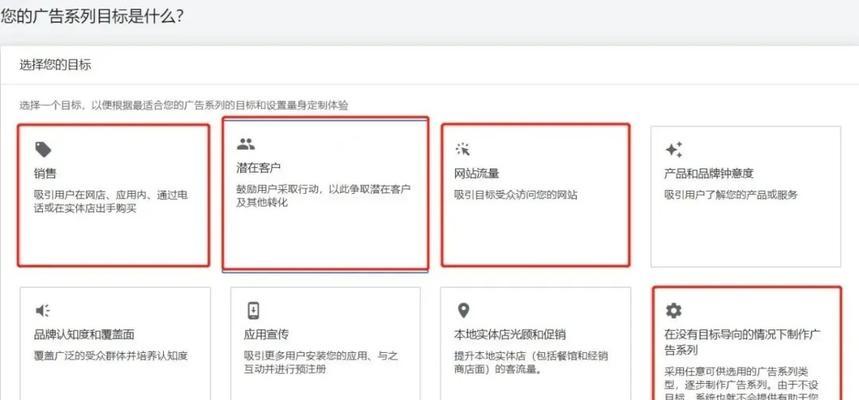
Task: Click description 提升本地实体店（包括餐馆和经销商店面）
Action: coord(531,362)
